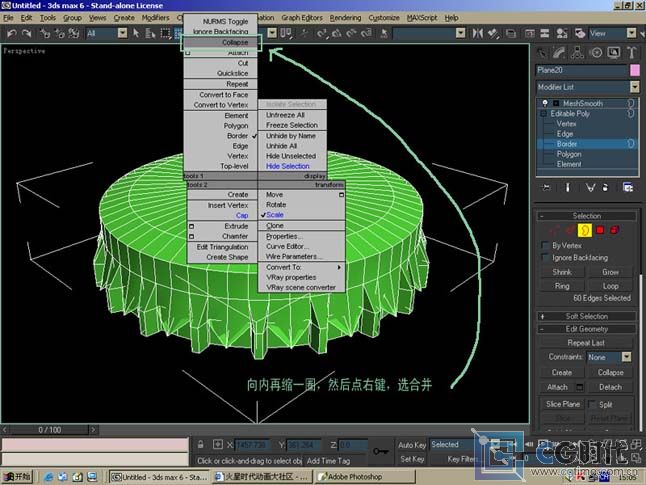Click the Detach button
The height and width of the screenshot is (485, 646).
611,387
